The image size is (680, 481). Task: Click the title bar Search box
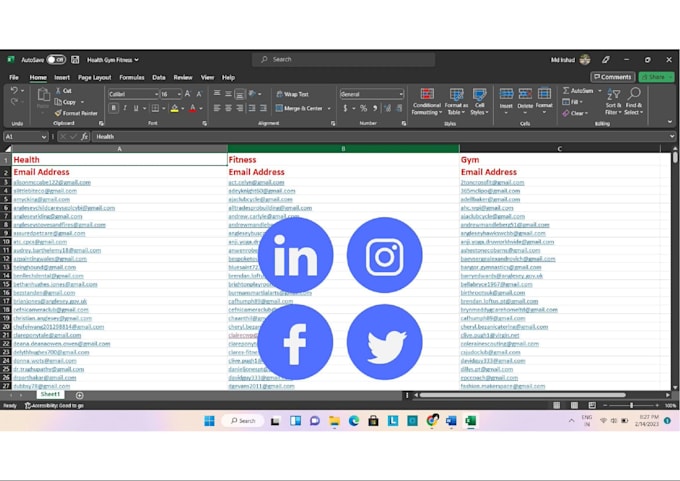pos(343,59)
